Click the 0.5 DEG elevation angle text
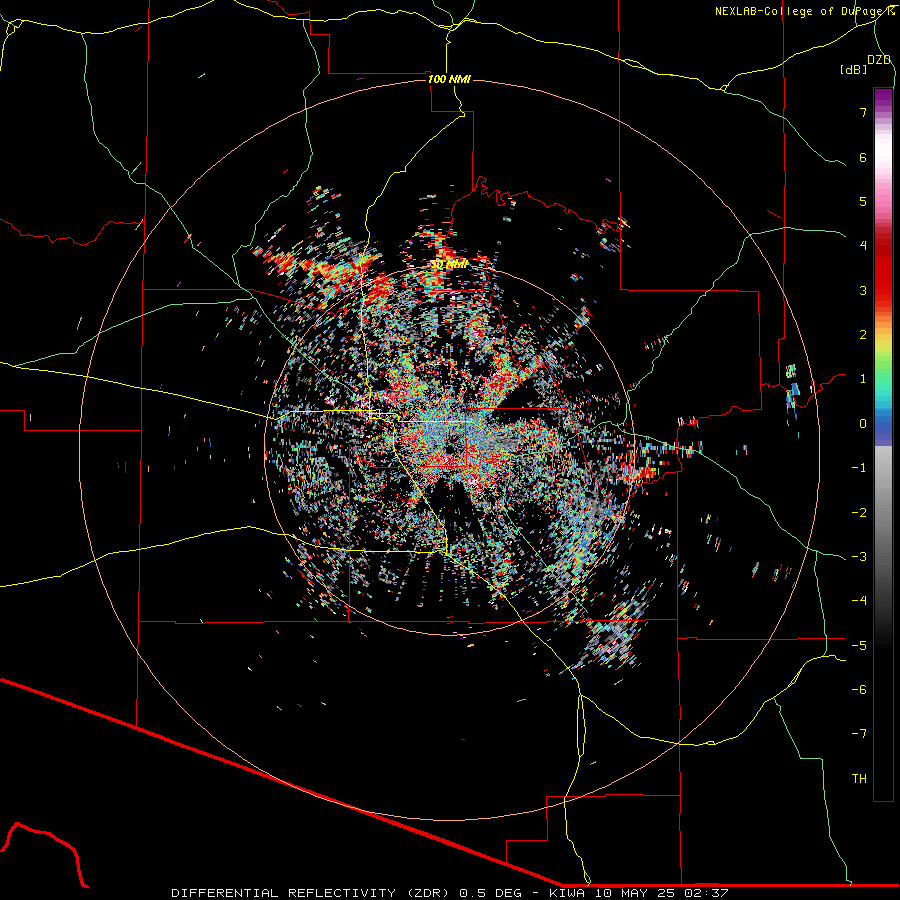Image resolution: width=900 pixels, height=900 pixels. [491, 893]
